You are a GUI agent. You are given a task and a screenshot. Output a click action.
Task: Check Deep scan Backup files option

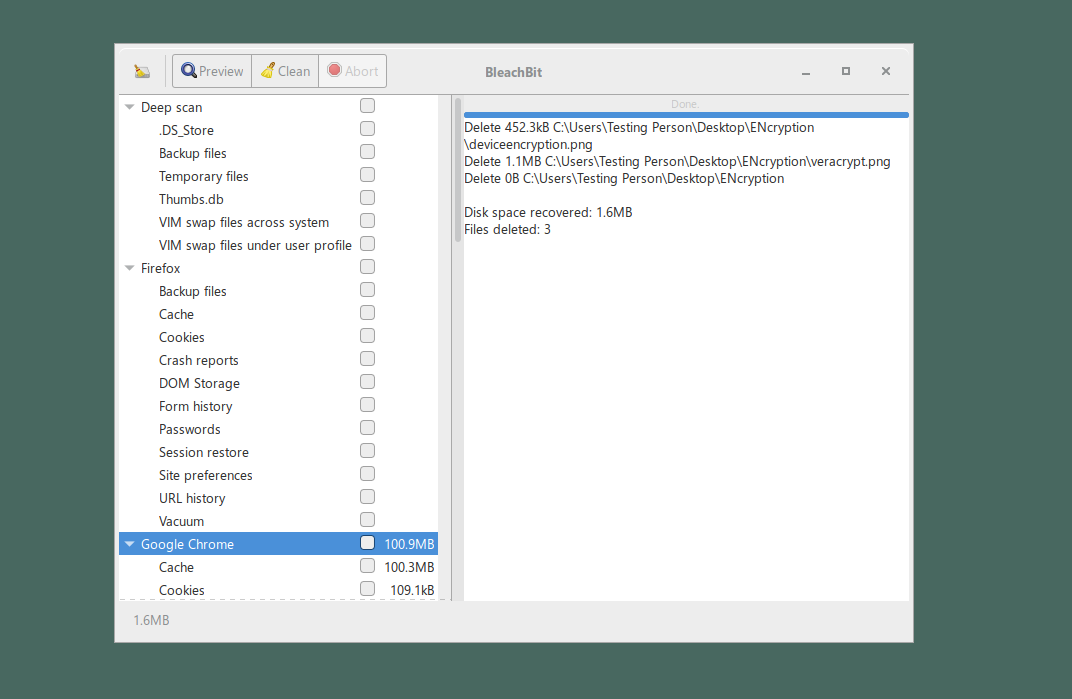pyautogui.click(x=367, y=152)
